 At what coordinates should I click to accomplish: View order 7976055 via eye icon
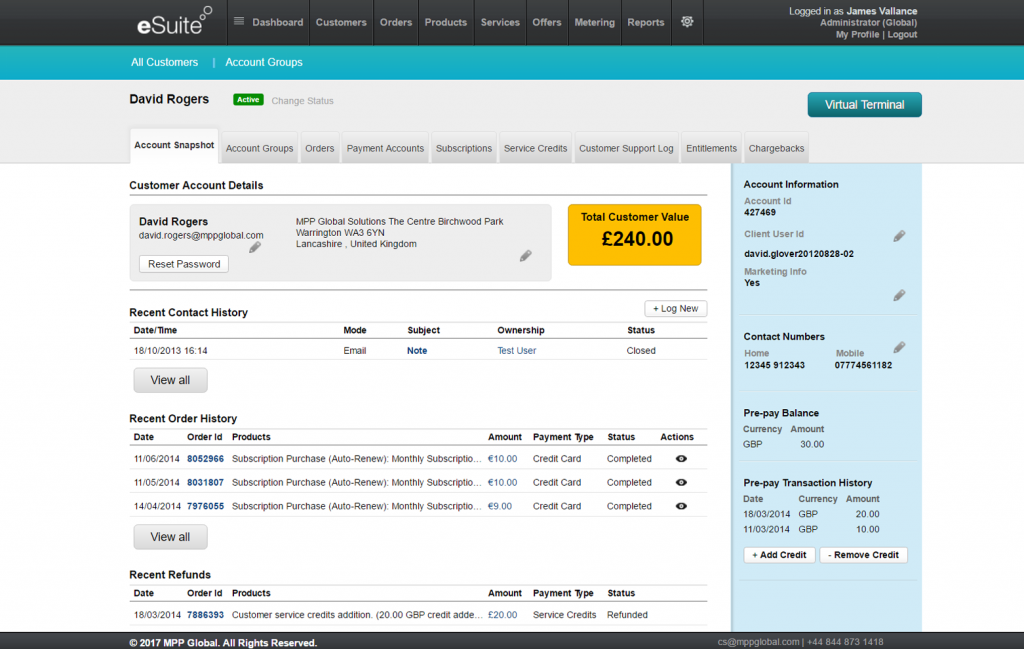tap(681, 506)
